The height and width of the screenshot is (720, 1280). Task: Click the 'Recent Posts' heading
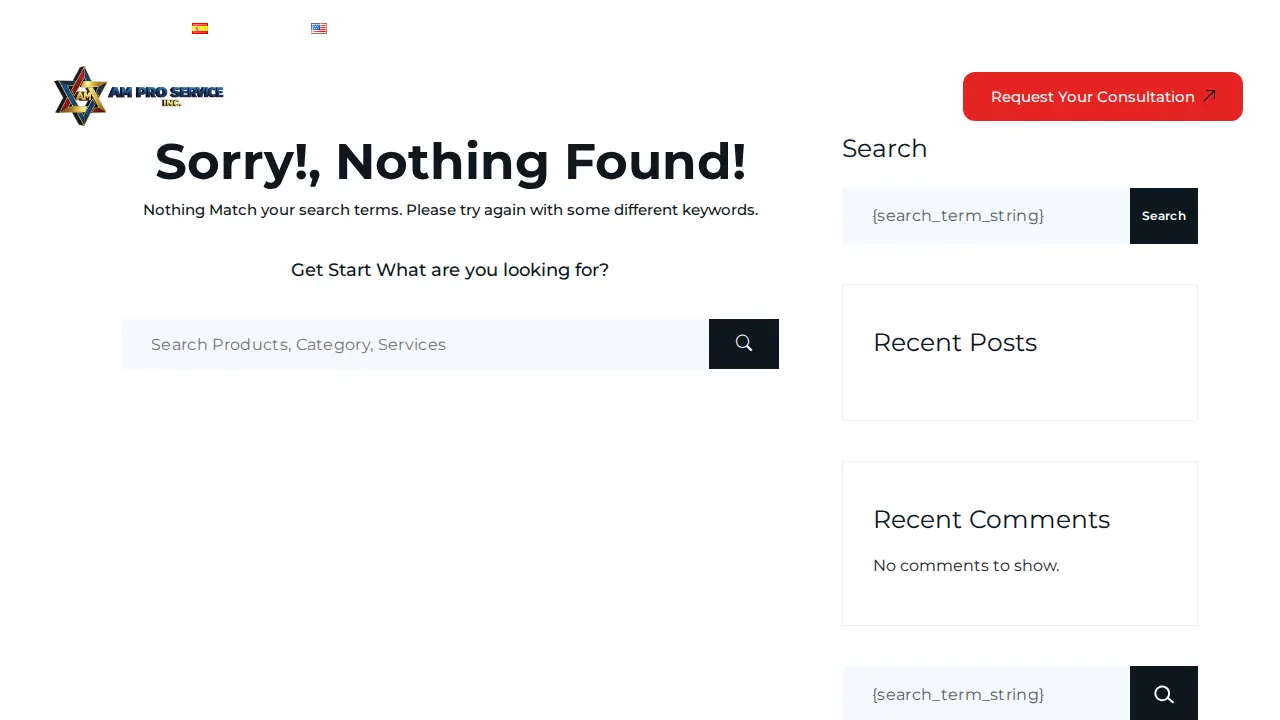pos(955,342)
